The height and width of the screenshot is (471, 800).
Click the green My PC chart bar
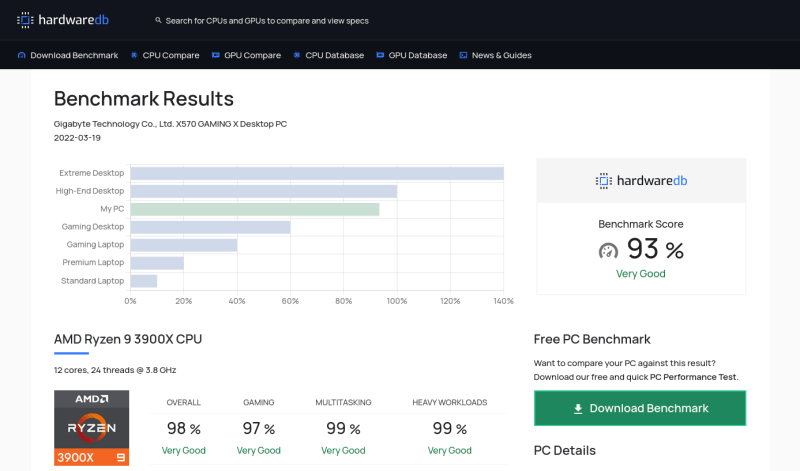(255, 209)
